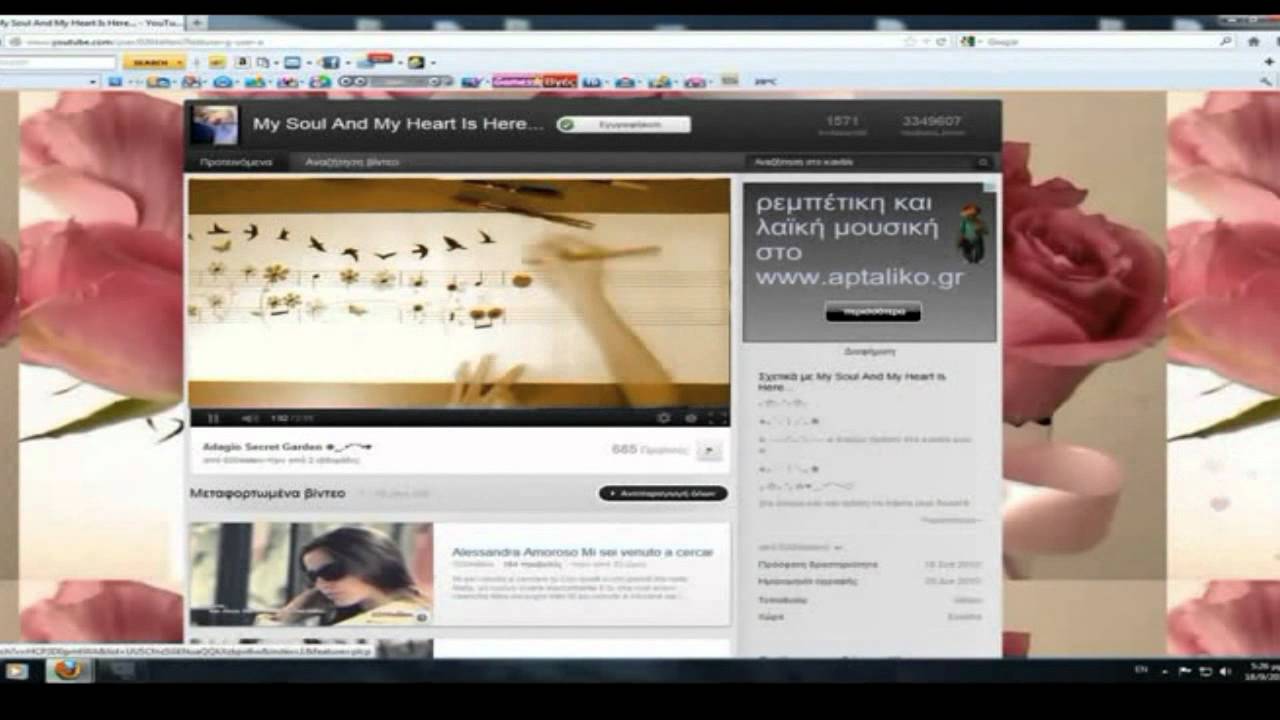Click the channel search magnifier icon

(x=984, y=162)
